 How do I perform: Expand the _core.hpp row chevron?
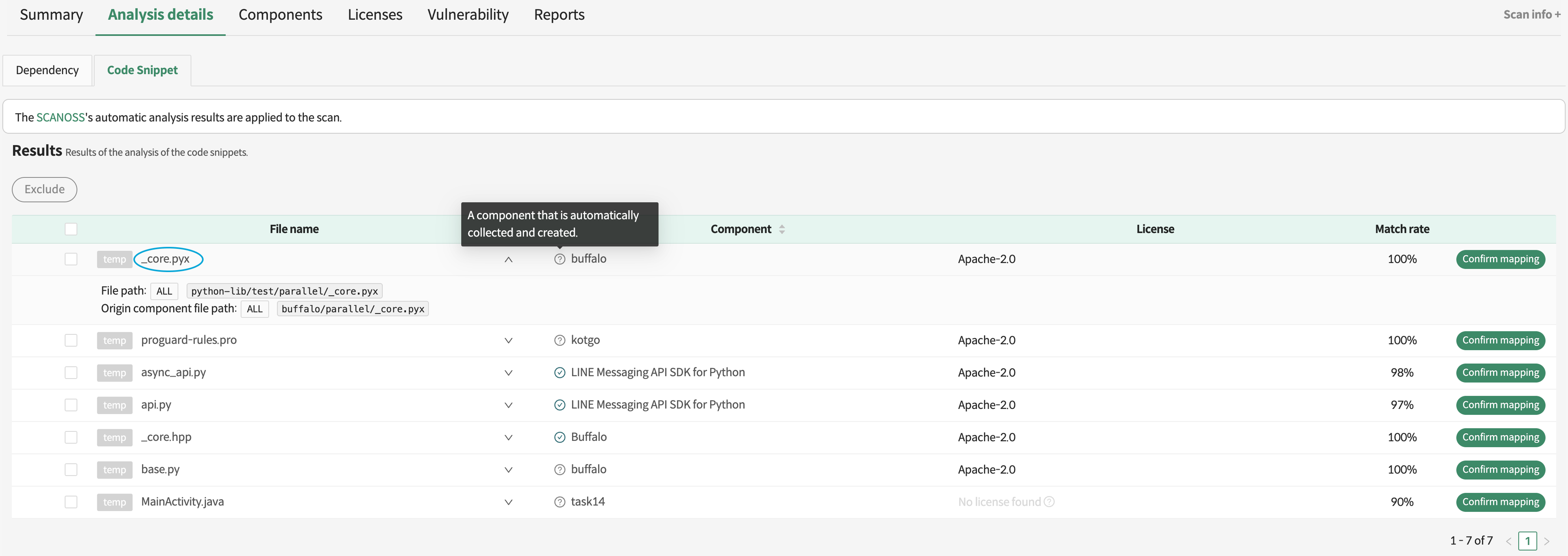508,437
